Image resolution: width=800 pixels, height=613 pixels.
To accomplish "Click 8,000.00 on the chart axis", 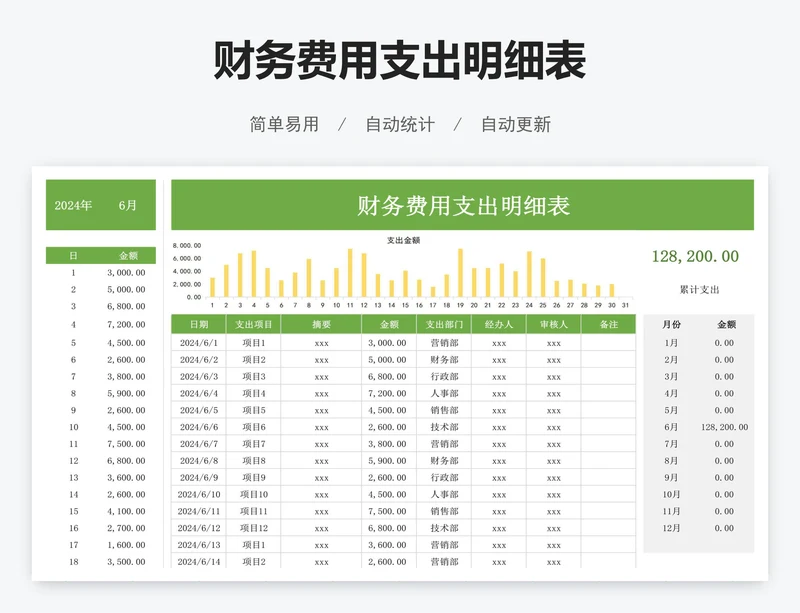I will pos(187,246).
